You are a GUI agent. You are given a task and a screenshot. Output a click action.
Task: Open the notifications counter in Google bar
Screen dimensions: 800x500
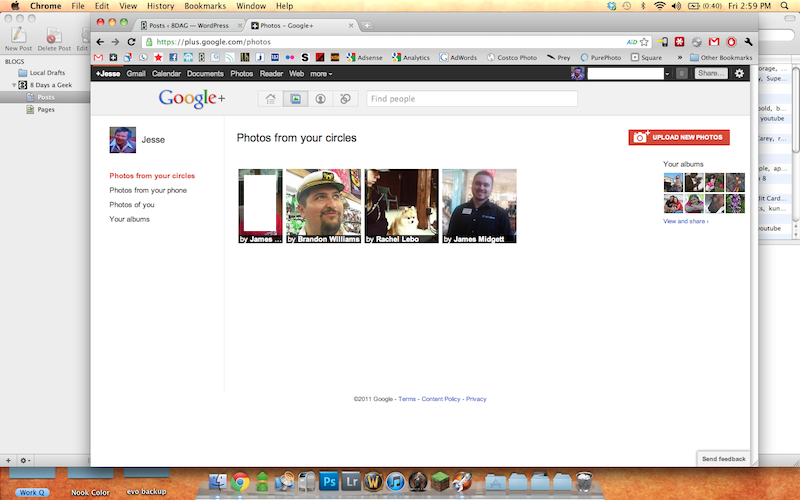[681, 73]
